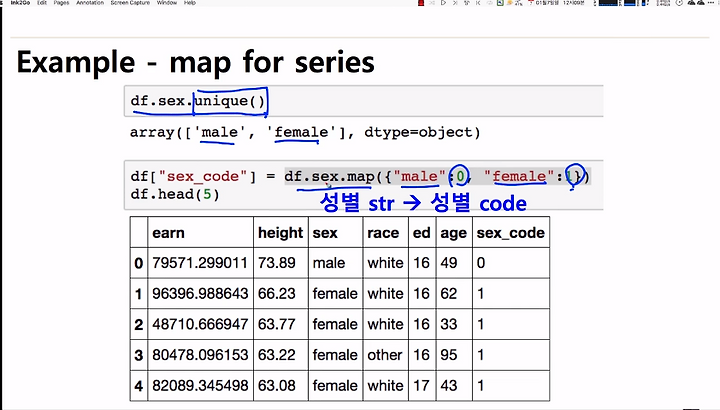The height and width of the screenshot is (410, 720).
Task: Click the race column header
Action: coord(383,233)
